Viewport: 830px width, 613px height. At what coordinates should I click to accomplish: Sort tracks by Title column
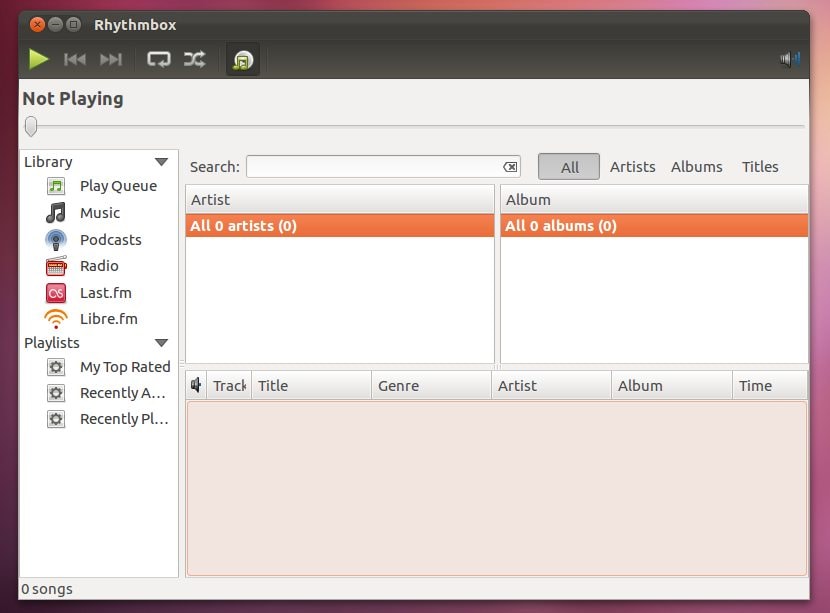click(311, 385)
